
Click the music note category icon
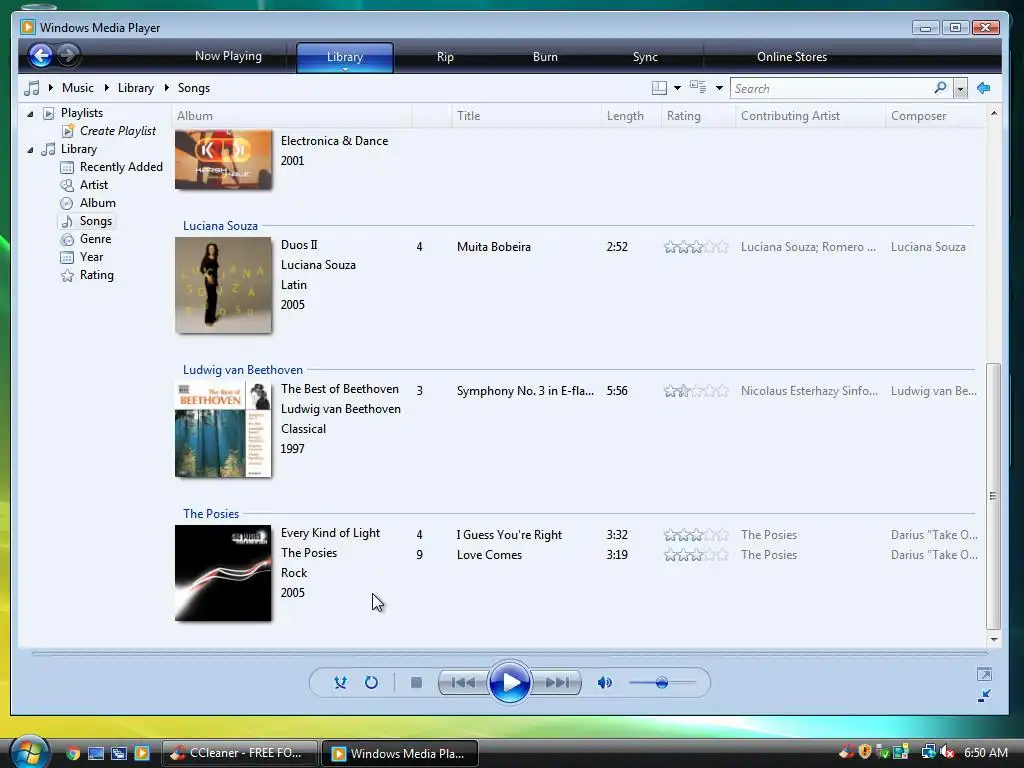click(x=31, y=88)
